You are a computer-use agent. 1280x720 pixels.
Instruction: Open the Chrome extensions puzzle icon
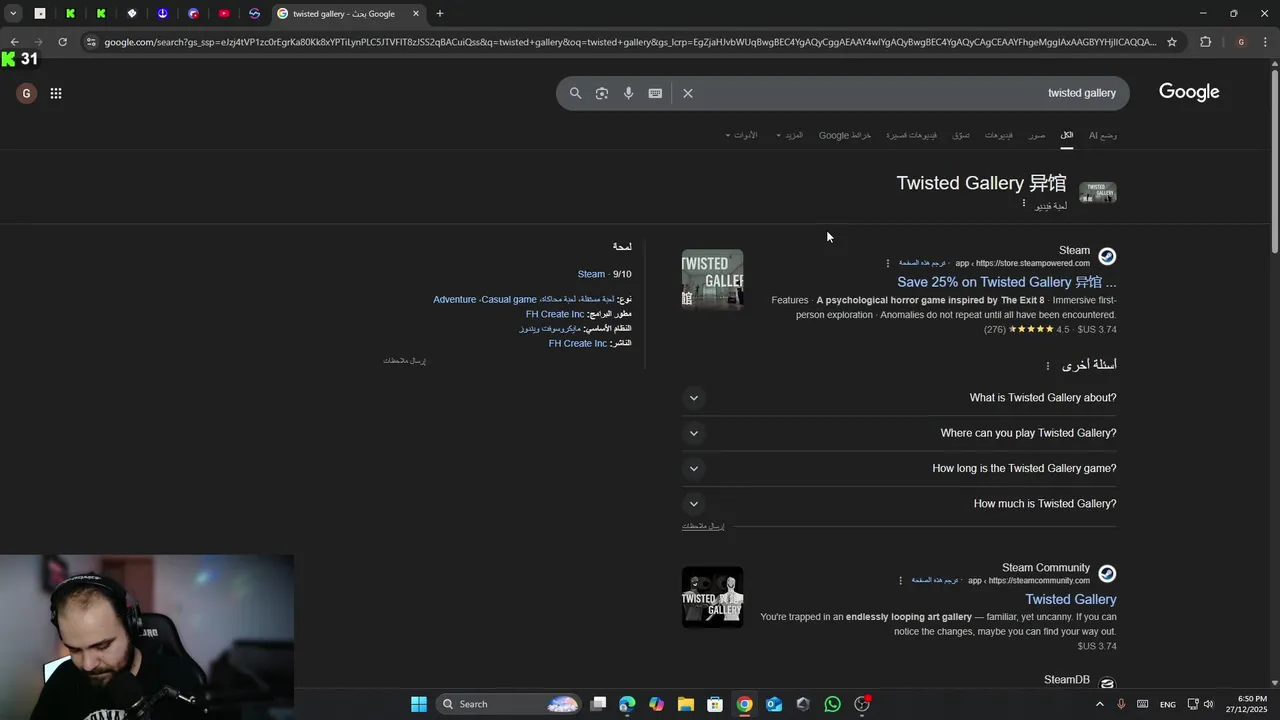[1205, 42]
